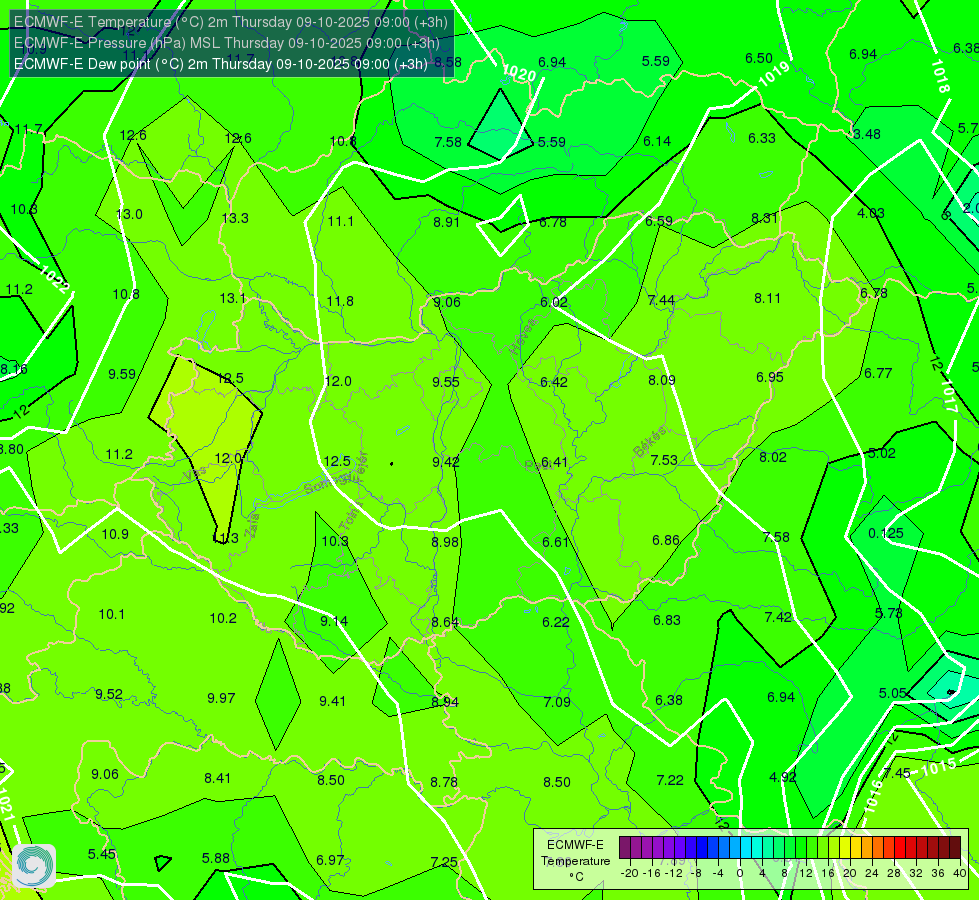This screenshot has height=900, width=979.
Task: Click the 7.22 temperature value
Action: [670, 780]
